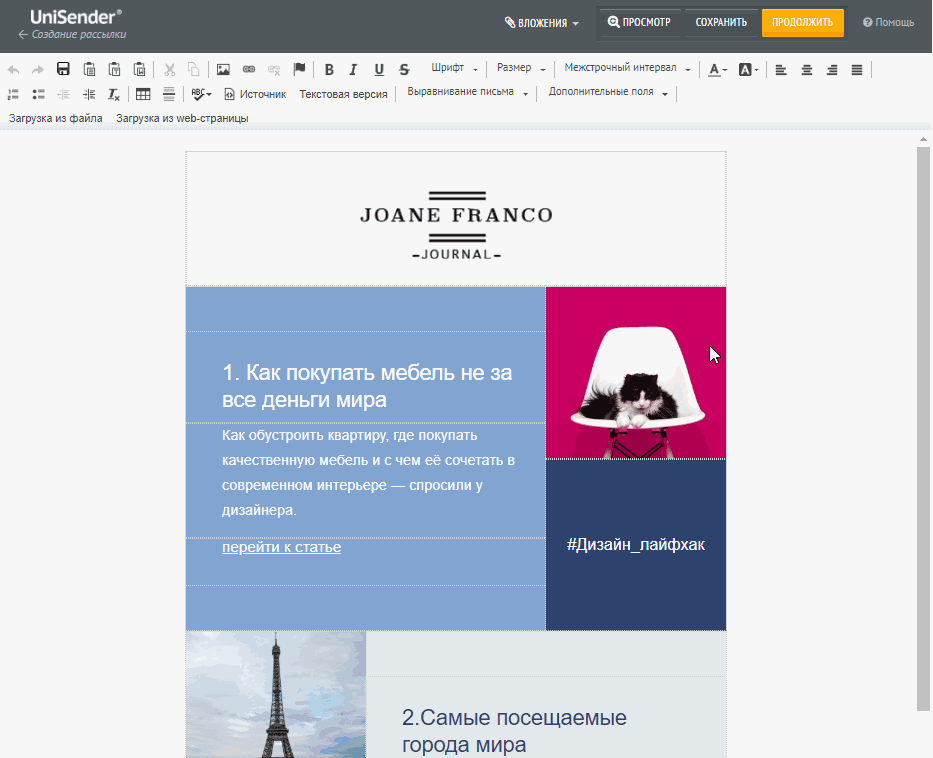Click the orange Продолжить button
This screenshot has width=933, height=758.
(x=803, y=23)
